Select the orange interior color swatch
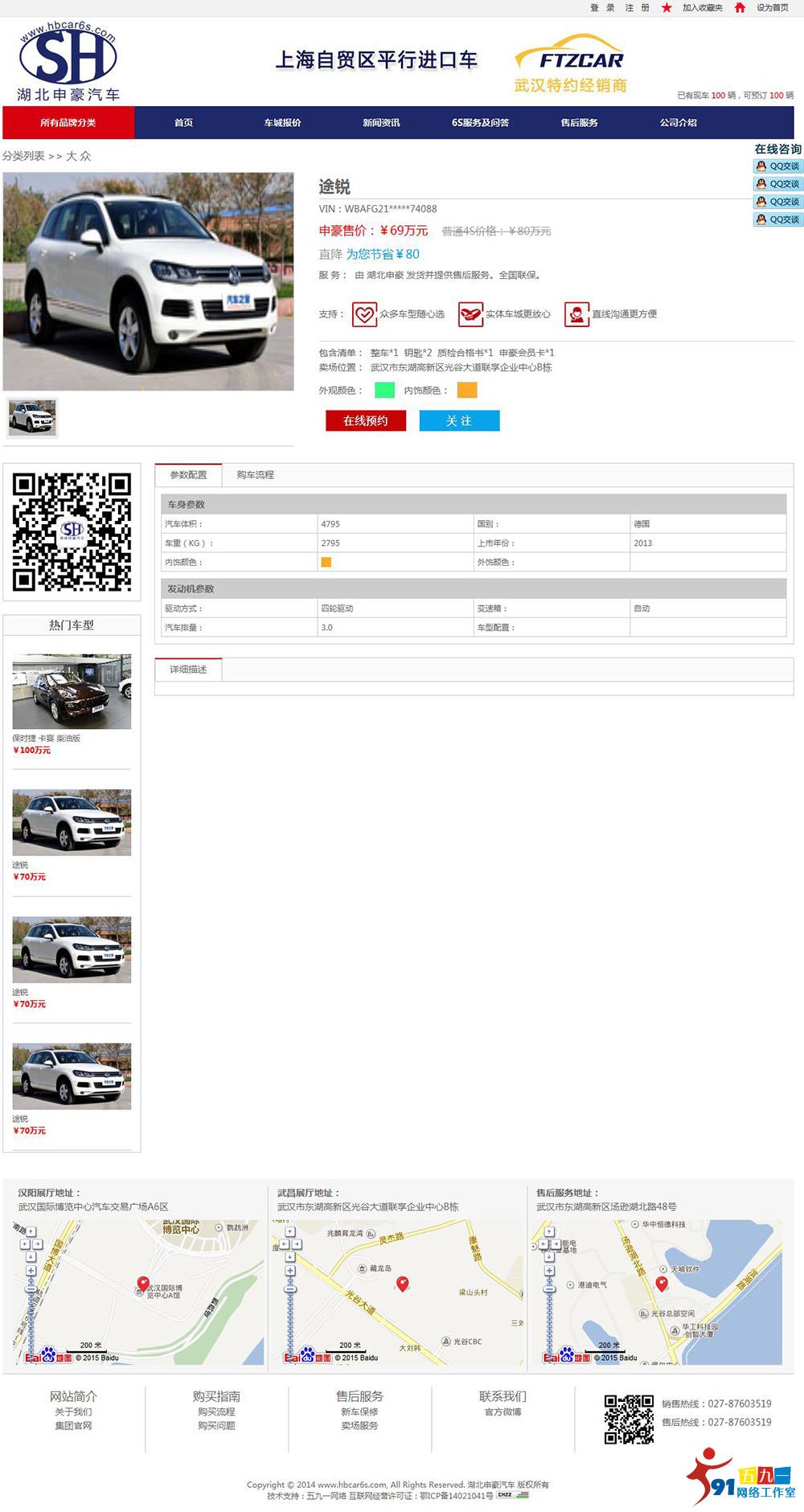Viewport: 804px width, 1512px height. [467, 391]
